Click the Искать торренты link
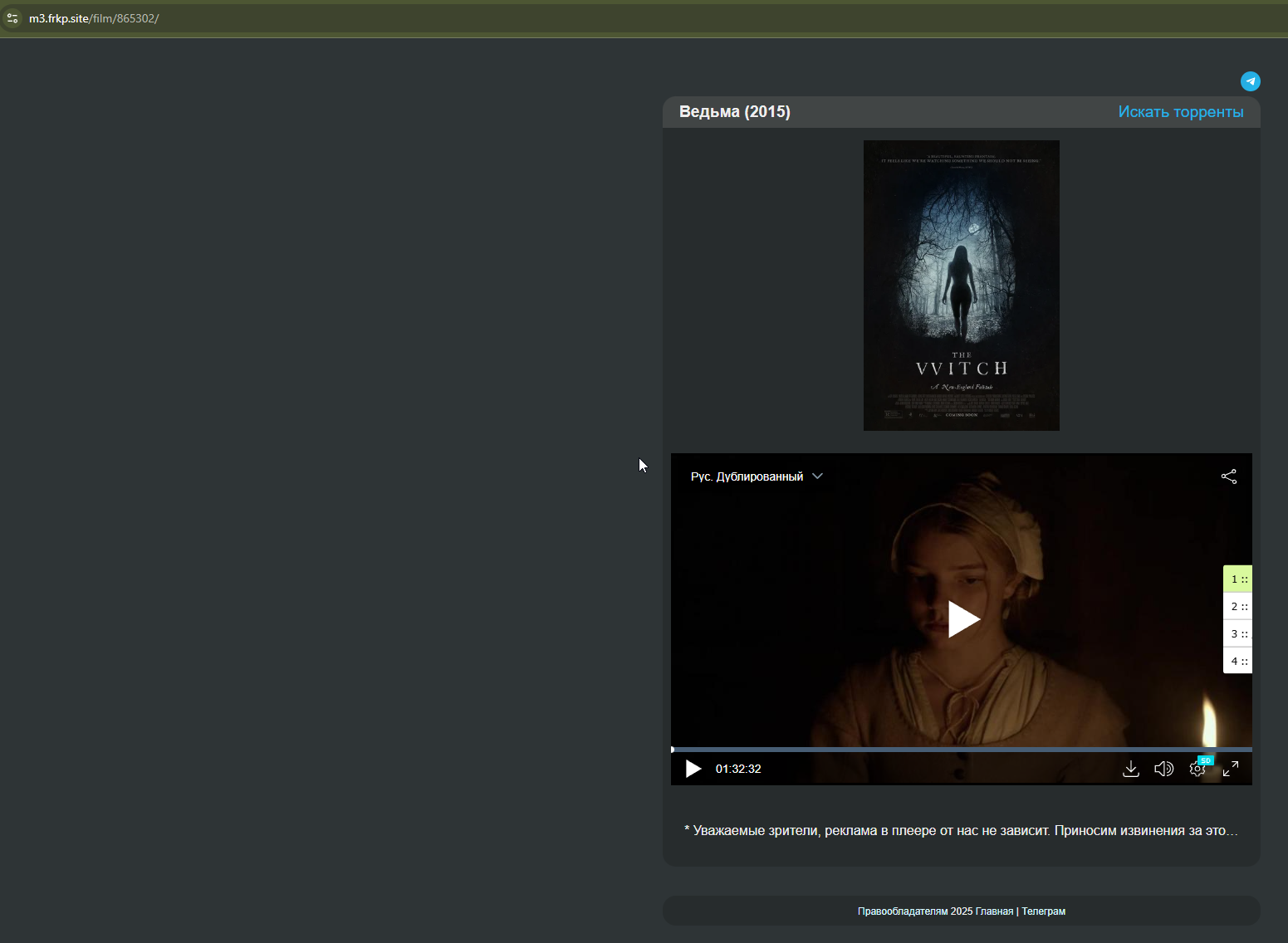The image size is (1288, 943). [1180, 112]
